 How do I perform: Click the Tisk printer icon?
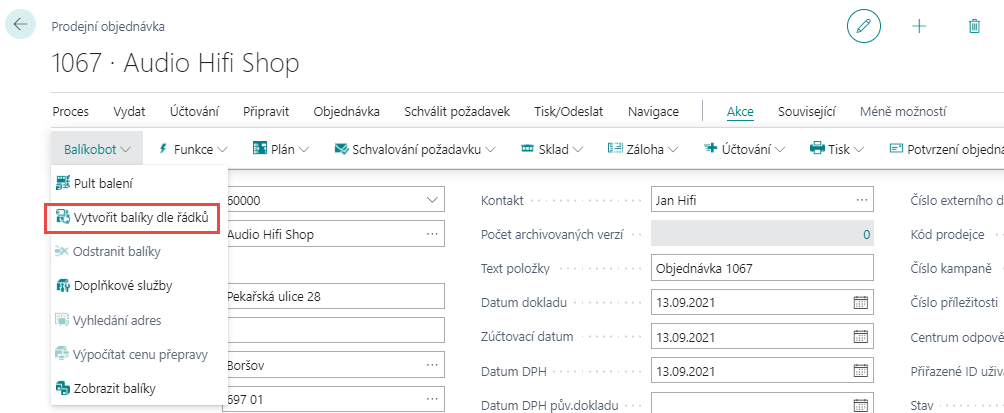click(817, 149)
